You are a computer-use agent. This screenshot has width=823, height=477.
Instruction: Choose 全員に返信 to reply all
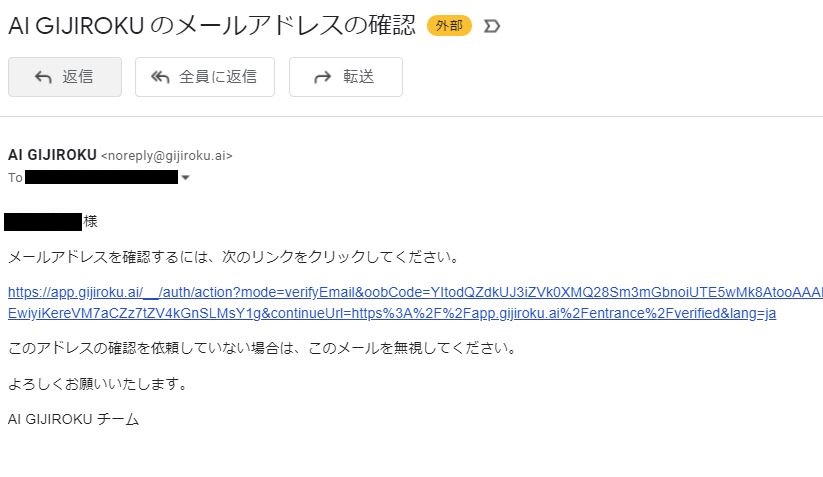coord(218,77)
